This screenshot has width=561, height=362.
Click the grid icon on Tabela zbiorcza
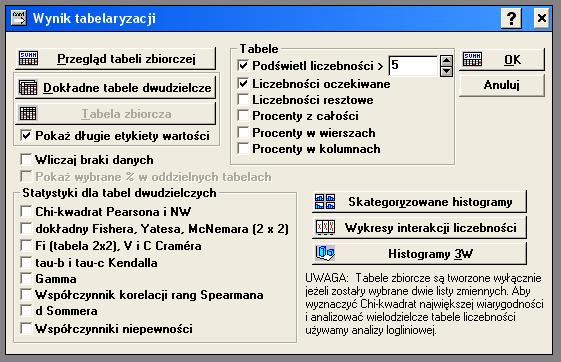click(28, 114)
